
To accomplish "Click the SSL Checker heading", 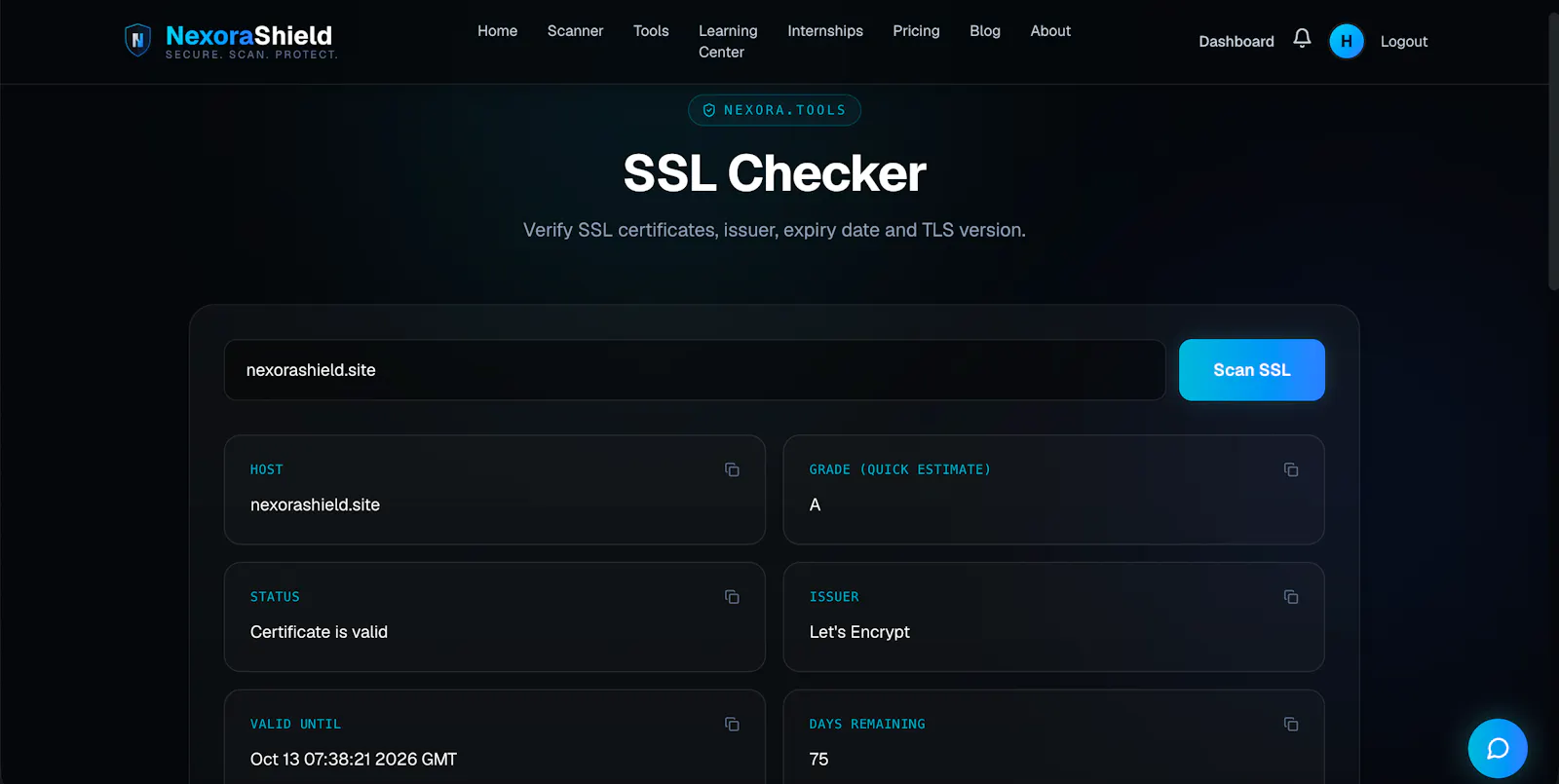I will coord(775,173).
